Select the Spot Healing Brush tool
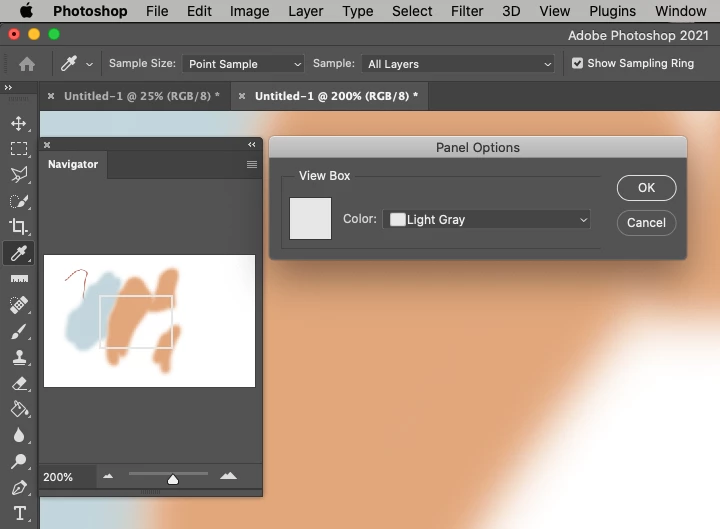 coord(19,304)
